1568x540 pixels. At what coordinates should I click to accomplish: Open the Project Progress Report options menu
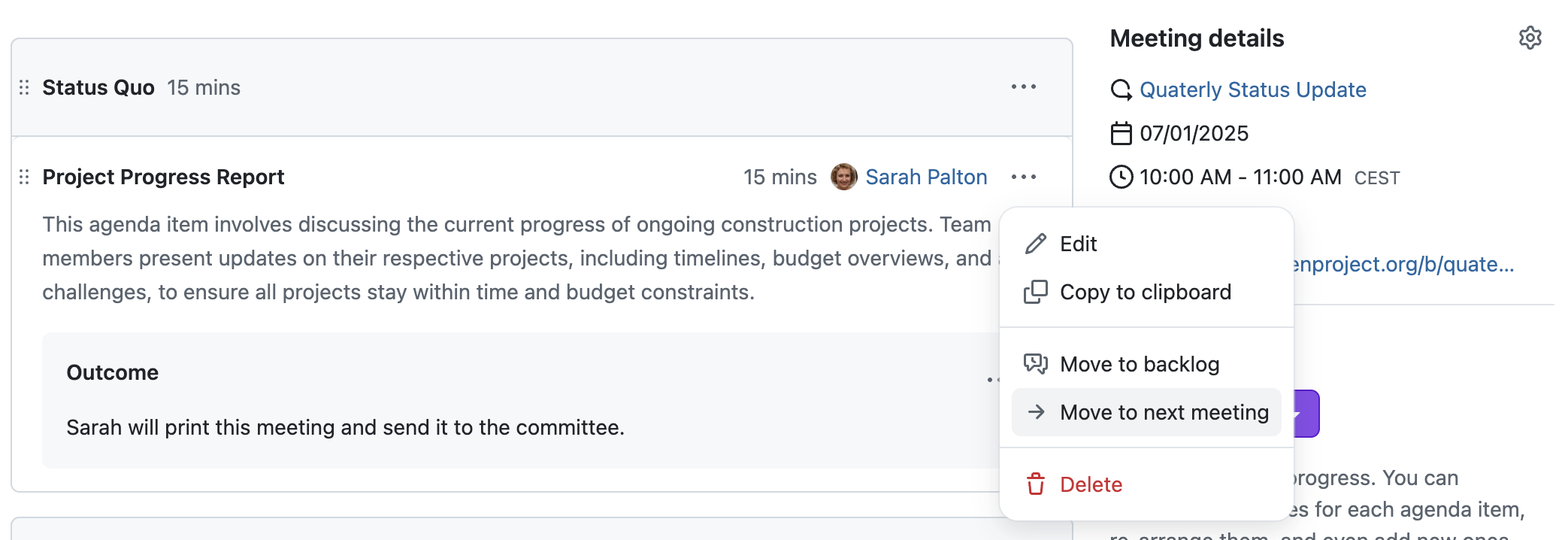click(1023, 177)
